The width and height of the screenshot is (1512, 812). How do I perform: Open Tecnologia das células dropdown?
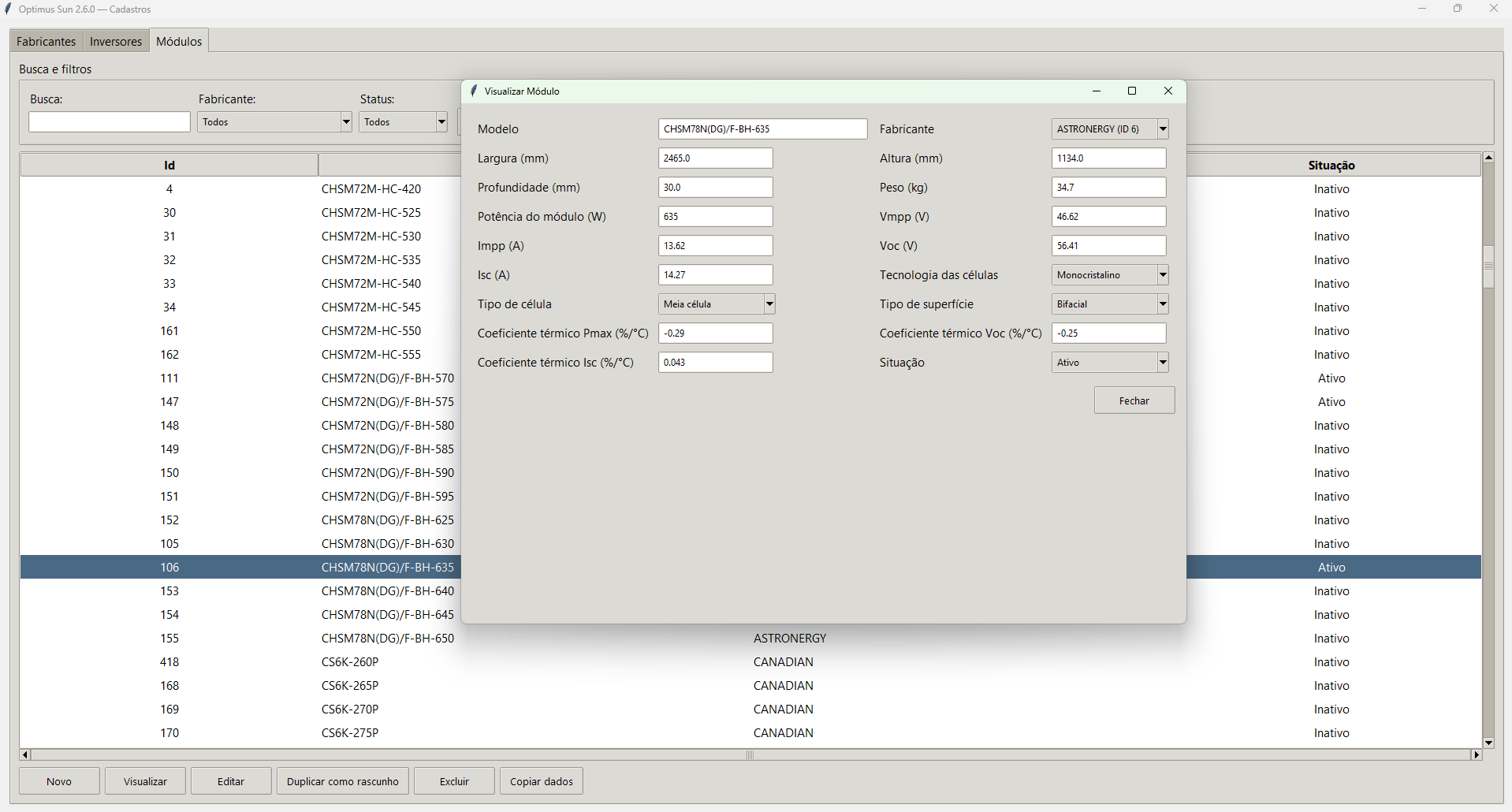(1163, 275)
